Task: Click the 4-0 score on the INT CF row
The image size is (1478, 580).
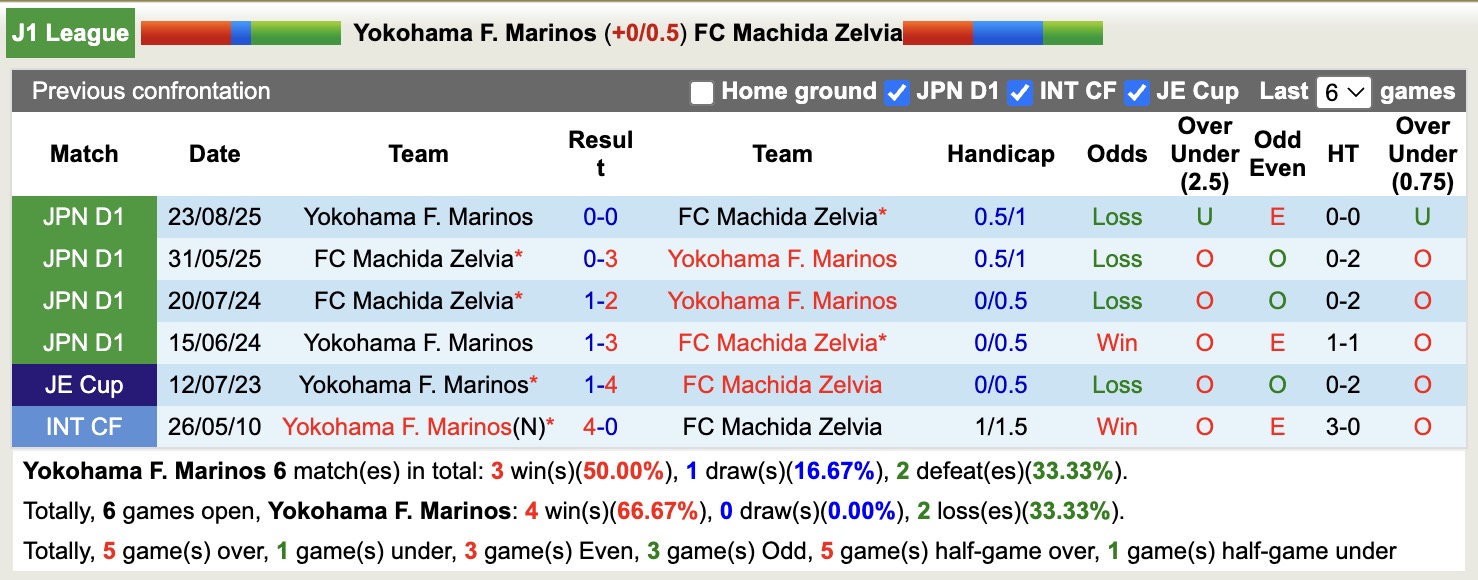Action: point(601,426)
